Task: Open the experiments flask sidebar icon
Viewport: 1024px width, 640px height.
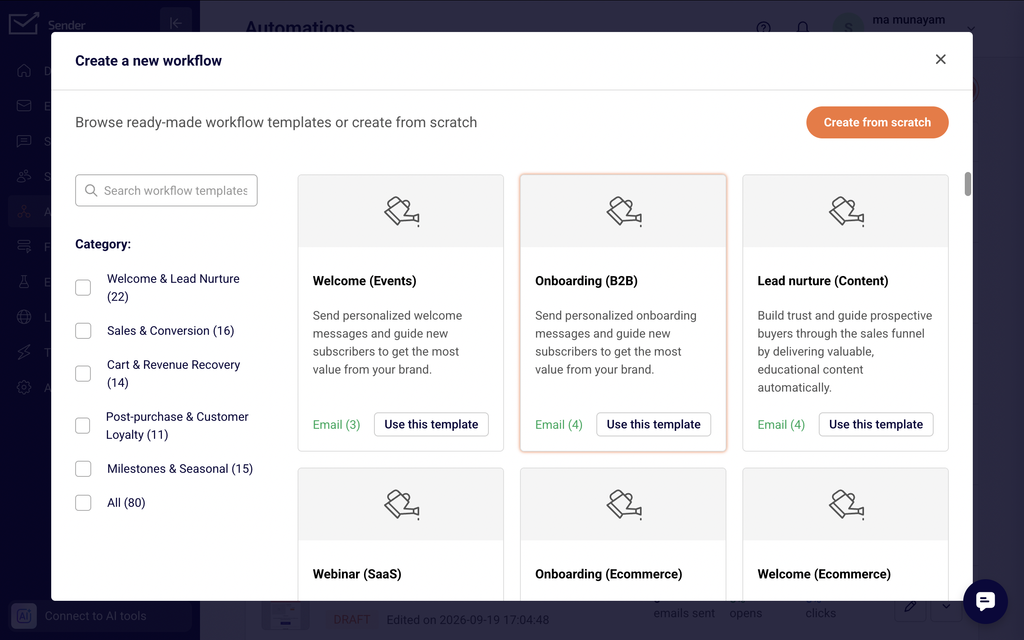Action: (x=24, y=282)
